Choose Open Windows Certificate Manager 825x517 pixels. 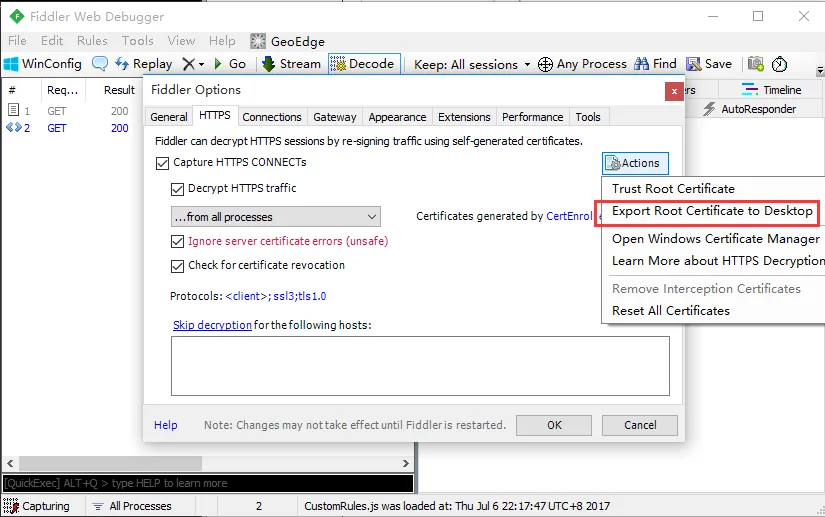coord(716,239)
